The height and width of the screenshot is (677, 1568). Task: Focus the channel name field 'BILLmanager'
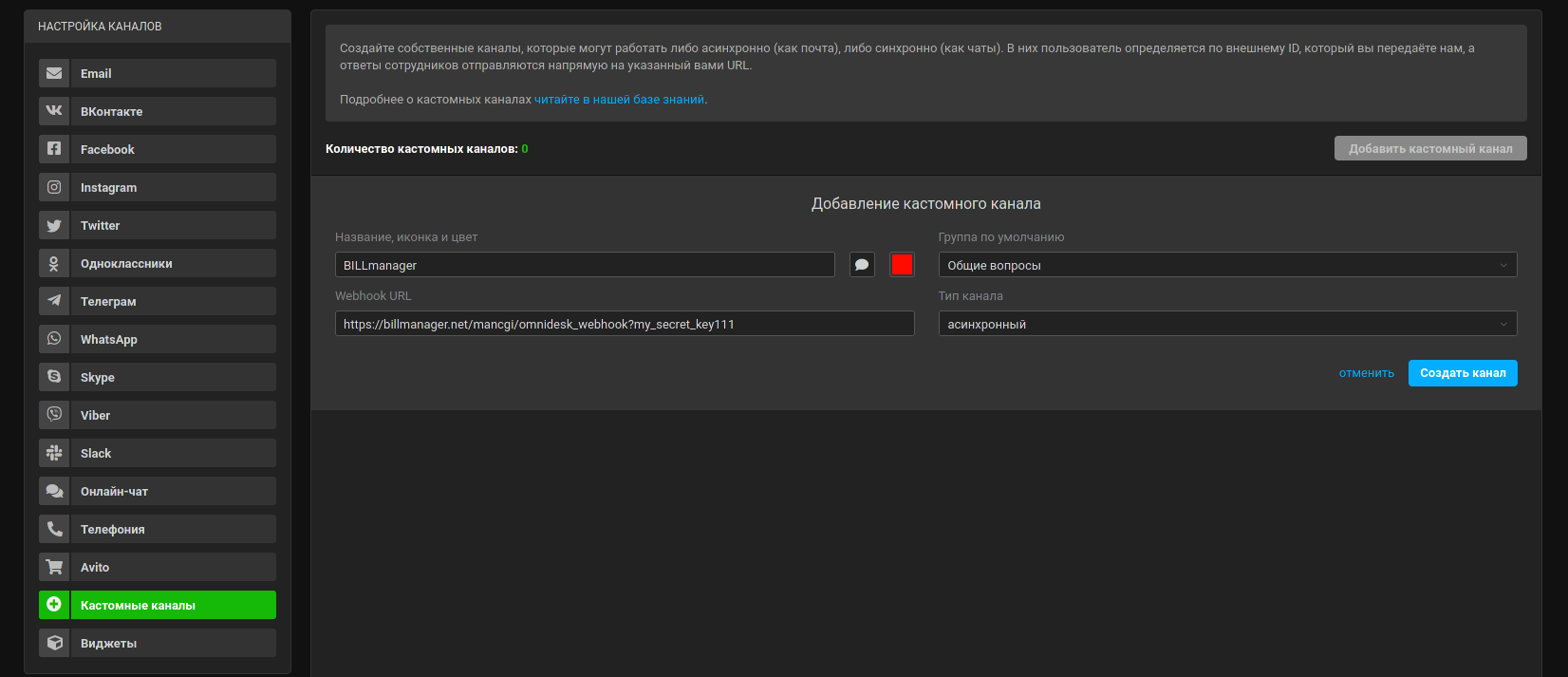(585, 265)
